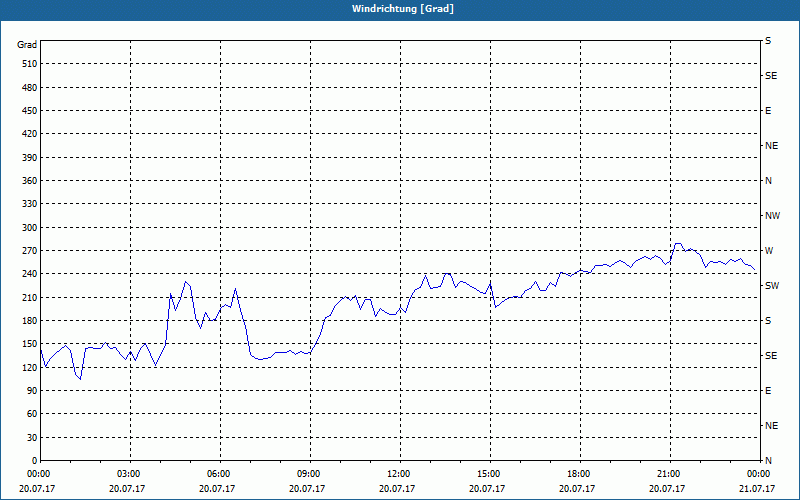Select the "60" y-axis value
This screenshot has width=800, height=500.
click(32, 414)
